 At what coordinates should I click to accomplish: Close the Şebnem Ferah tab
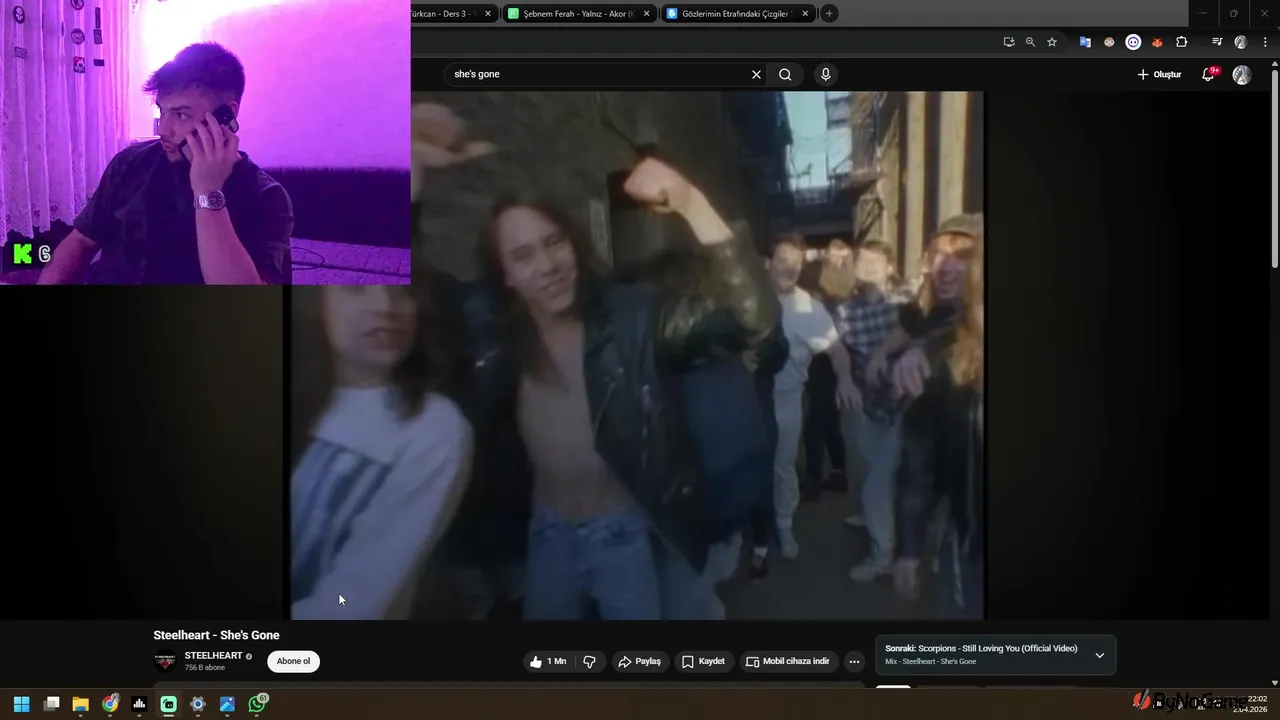(x=647, y=14)
